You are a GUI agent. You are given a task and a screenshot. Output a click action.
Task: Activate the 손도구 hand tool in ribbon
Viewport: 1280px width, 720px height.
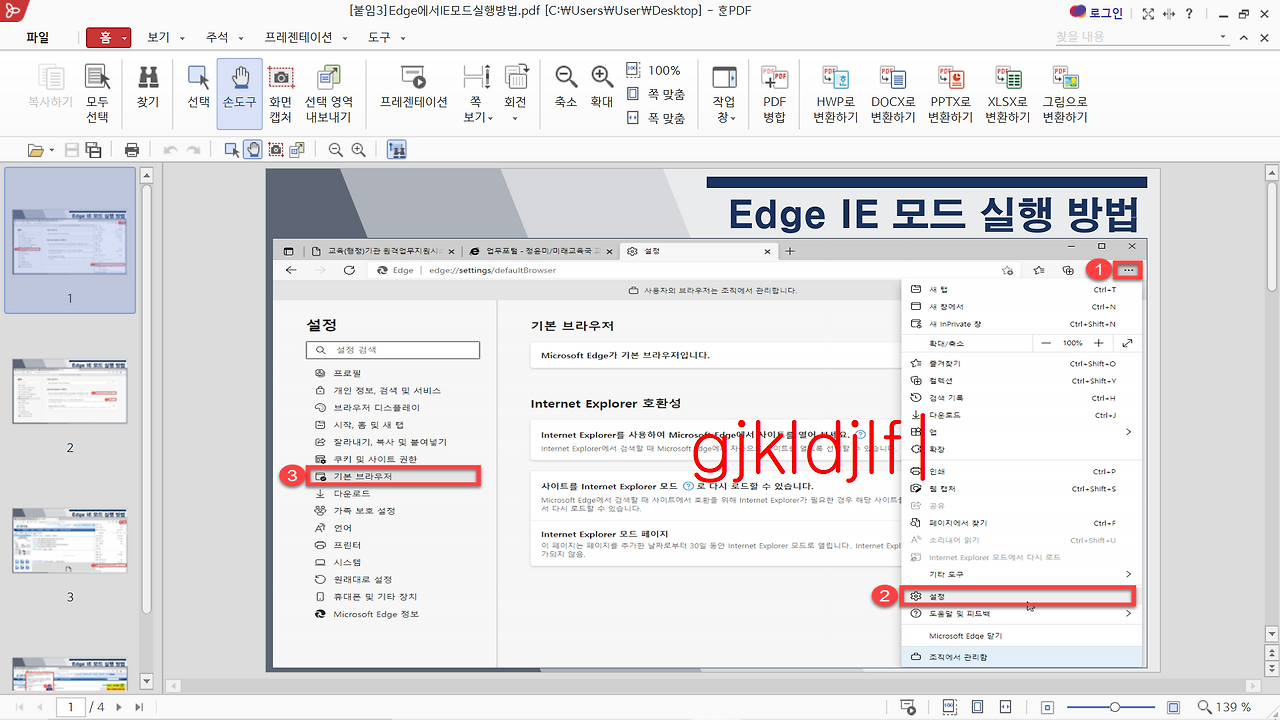point(240,94)
